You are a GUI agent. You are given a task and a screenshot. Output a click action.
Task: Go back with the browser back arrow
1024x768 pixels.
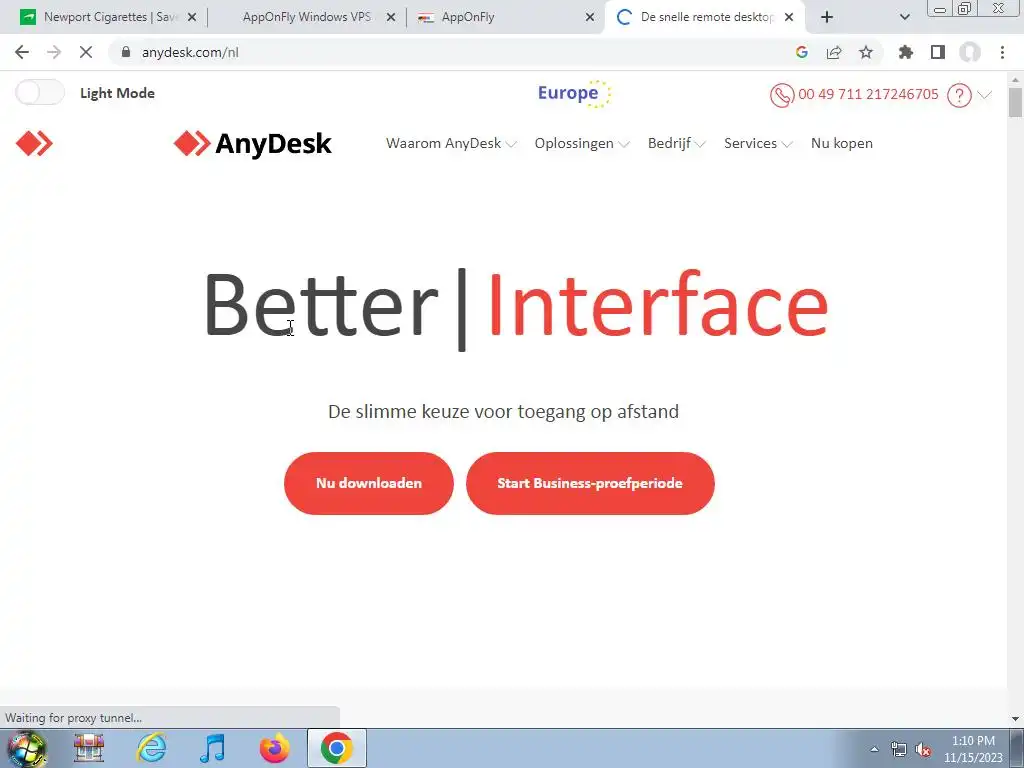[22, 52]
